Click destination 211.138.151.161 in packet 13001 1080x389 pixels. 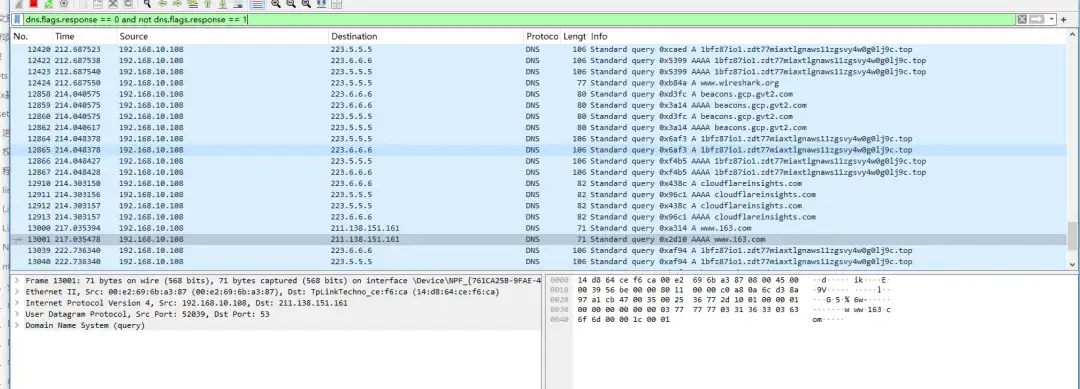pos(365,239)
